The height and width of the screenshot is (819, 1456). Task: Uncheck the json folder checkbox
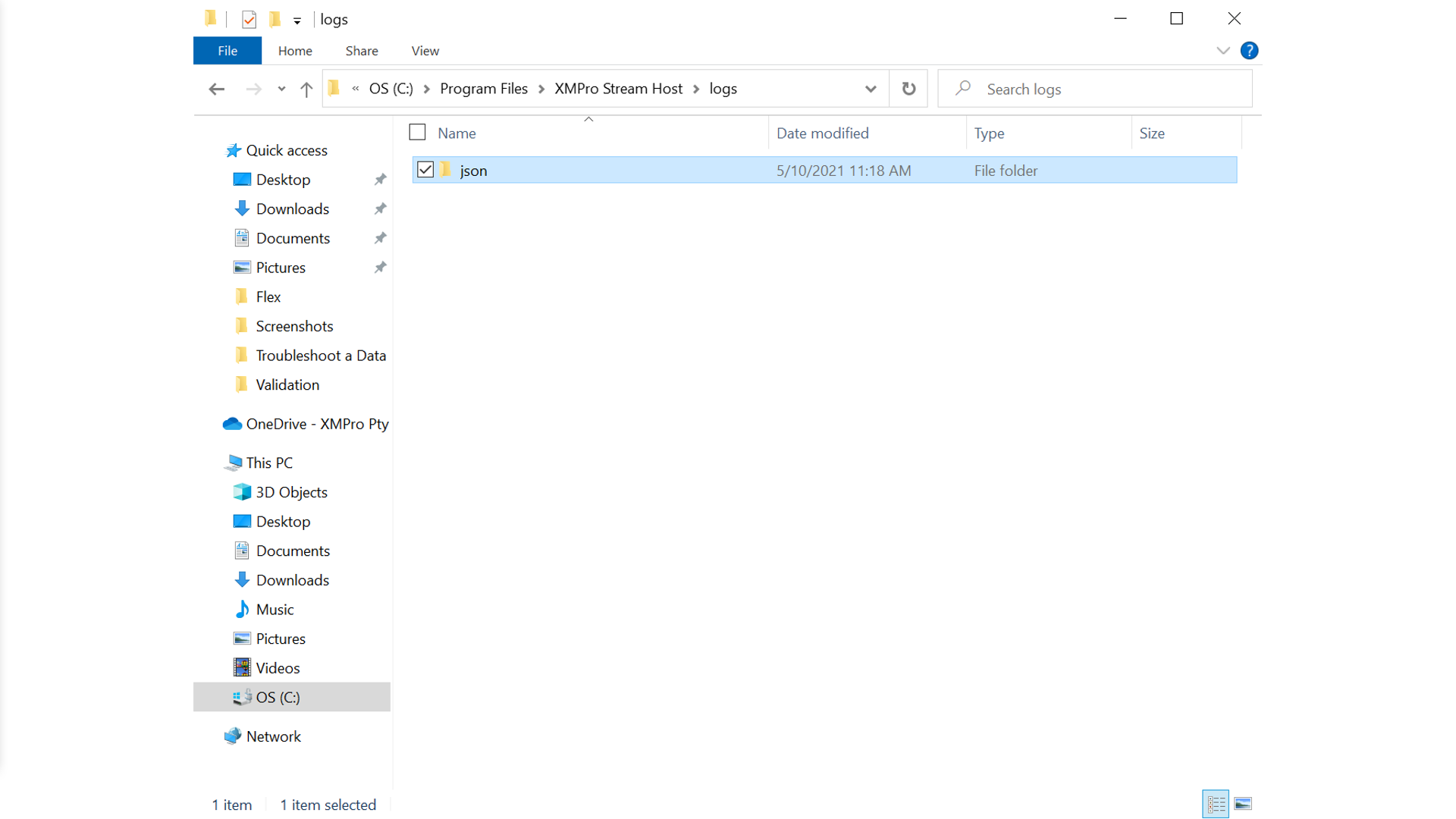tap(425, 170)
